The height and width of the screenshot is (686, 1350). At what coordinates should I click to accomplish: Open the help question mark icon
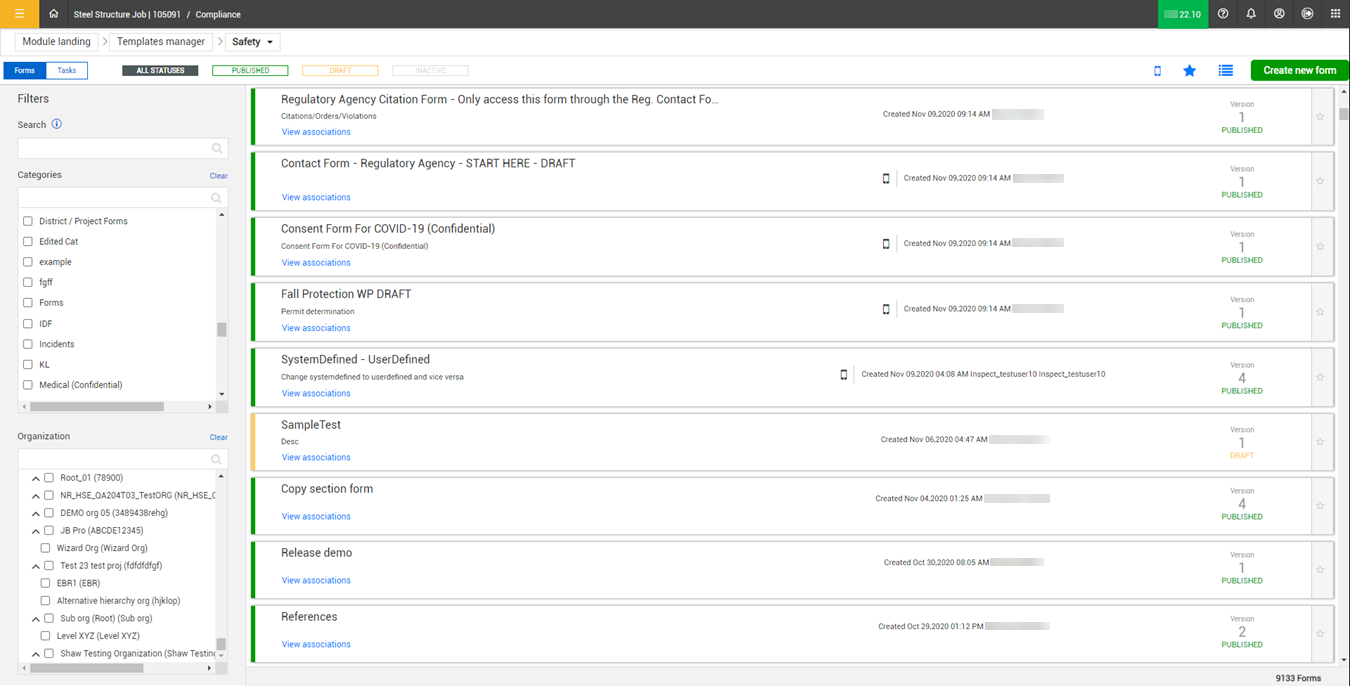pos(1223,14)
